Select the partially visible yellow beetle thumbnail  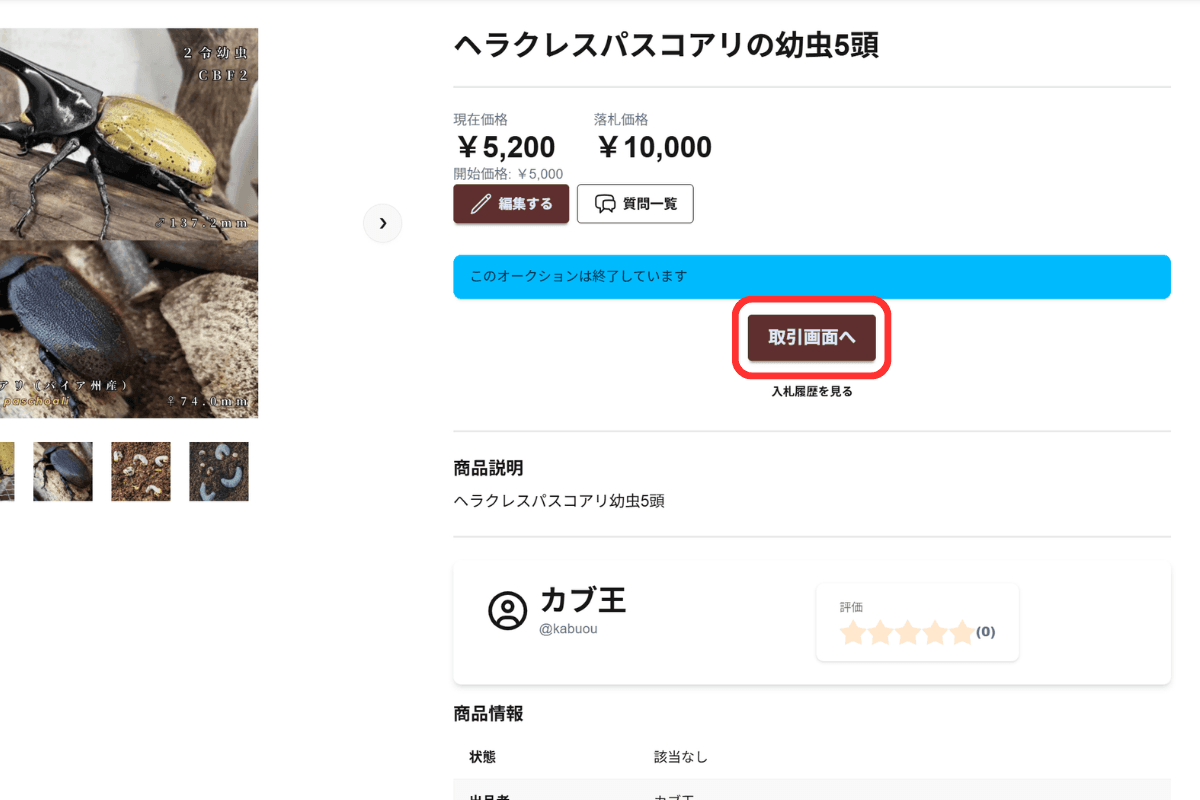(6, 471)
